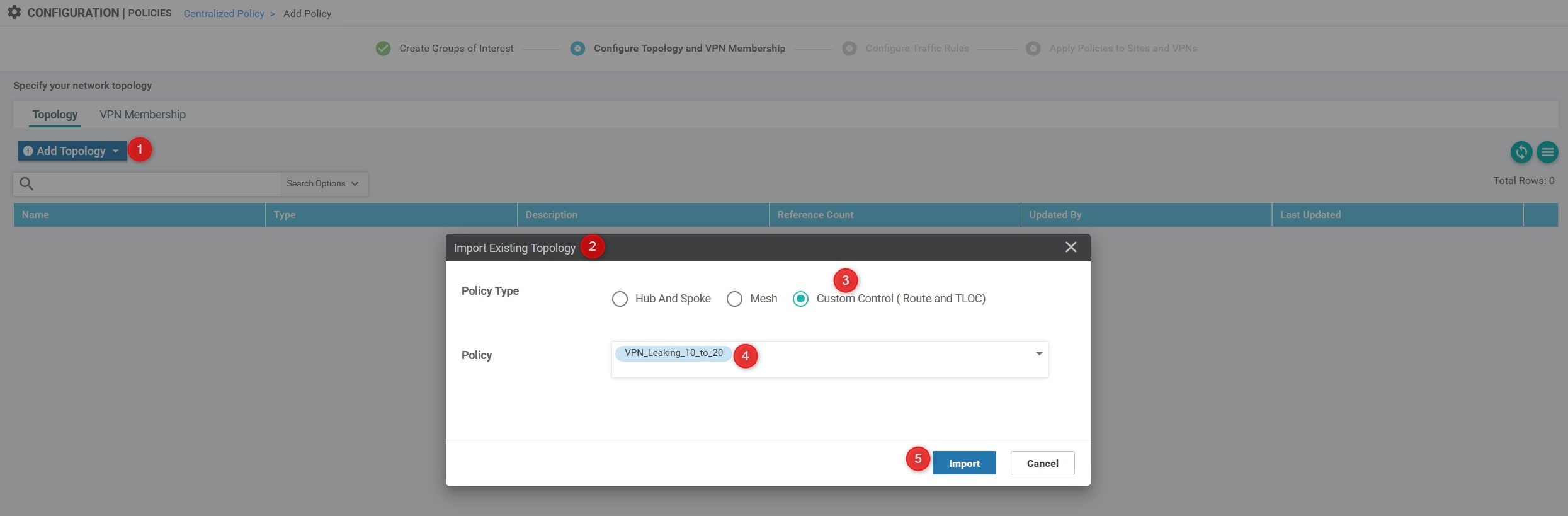Click the Import button
This screenshot has height=516, width=1568.
tap(963, 463)
